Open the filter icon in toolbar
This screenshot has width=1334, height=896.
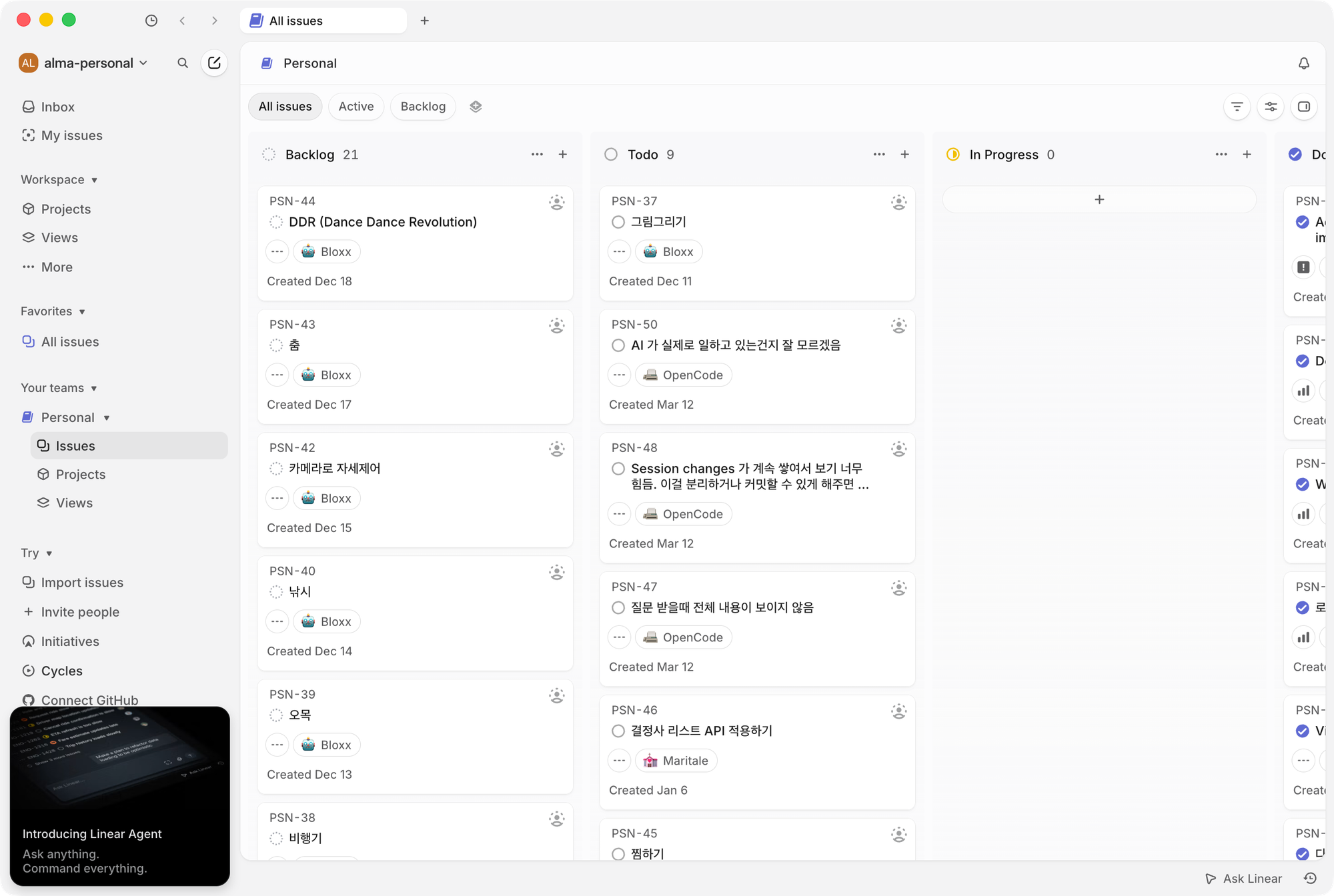(x=1237, y=107)
